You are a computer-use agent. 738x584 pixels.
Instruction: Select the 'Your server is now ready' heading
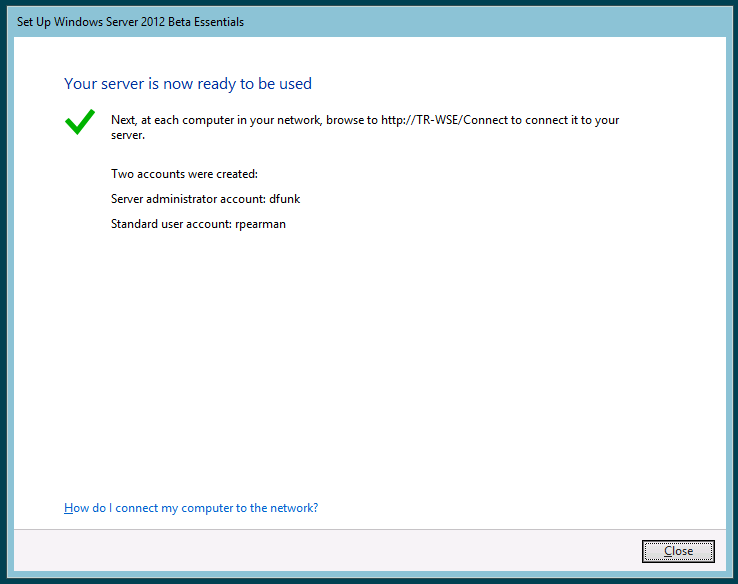pyautogui.click(x=188, y=84)
